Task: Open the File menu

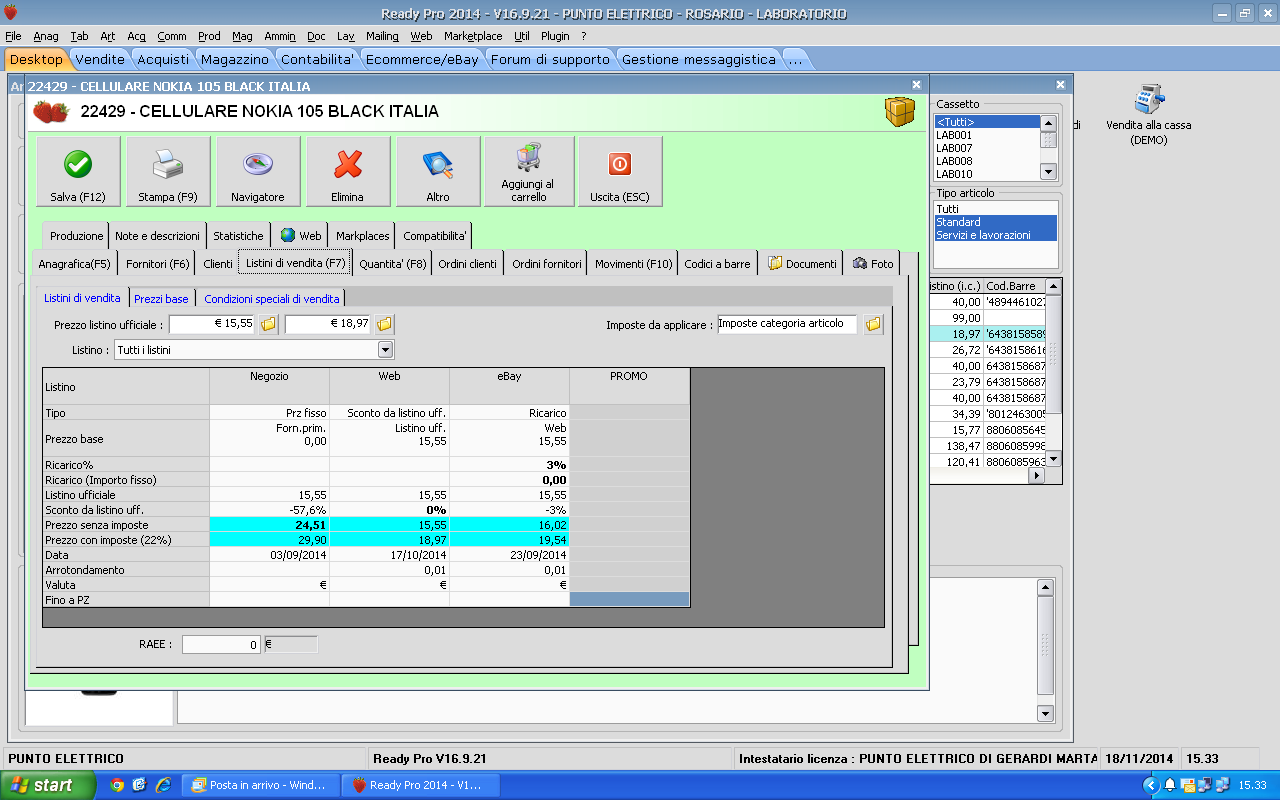Action: tap(13, 36)
